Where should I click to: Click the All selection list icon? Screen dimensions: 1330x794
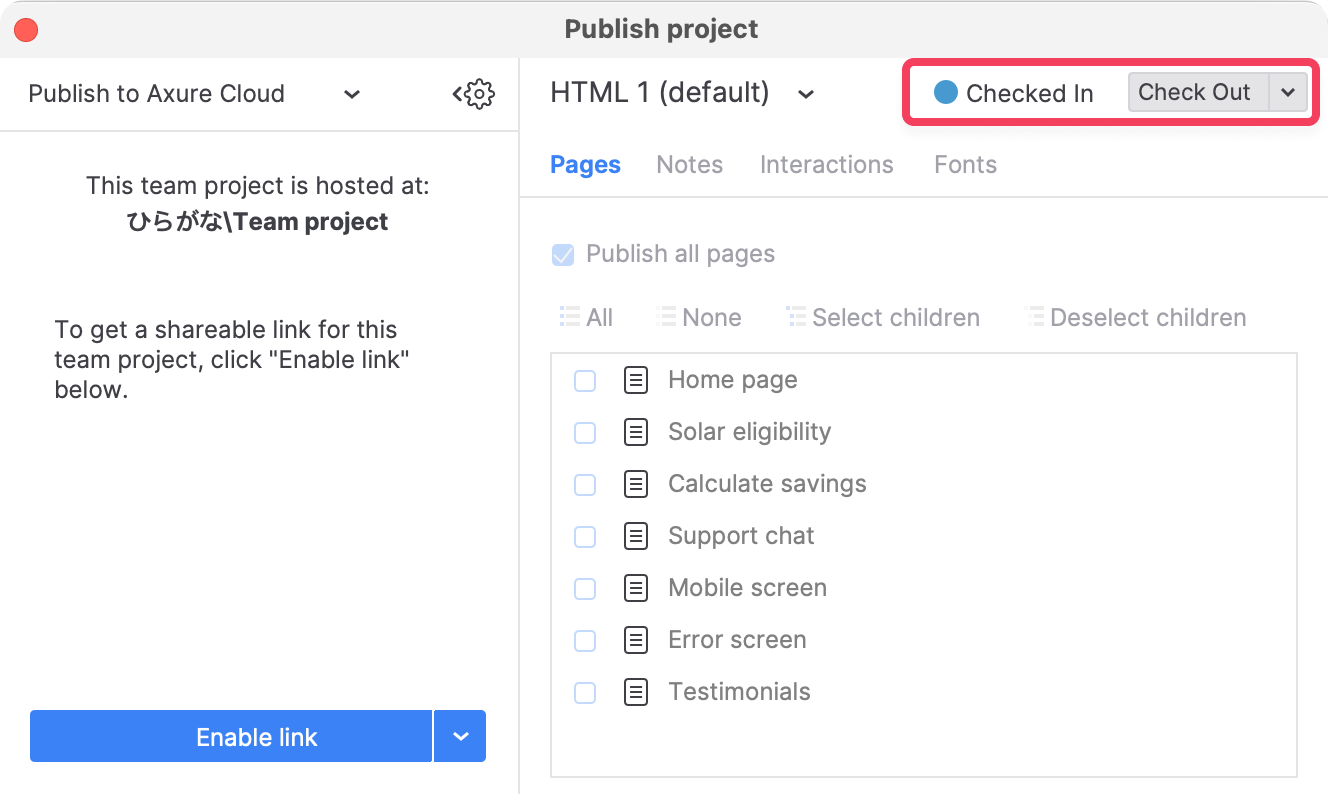pyautogui.click(x=570, y=318)
